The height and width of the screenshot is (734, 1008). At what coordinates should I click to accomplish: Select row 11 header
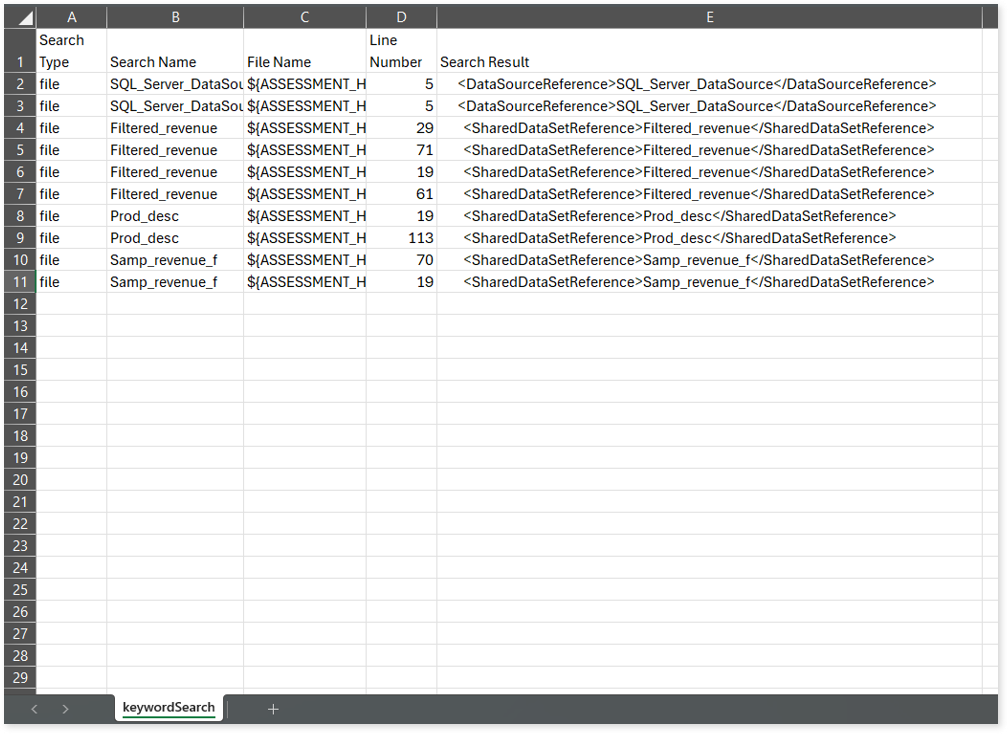tap(20, 282)
